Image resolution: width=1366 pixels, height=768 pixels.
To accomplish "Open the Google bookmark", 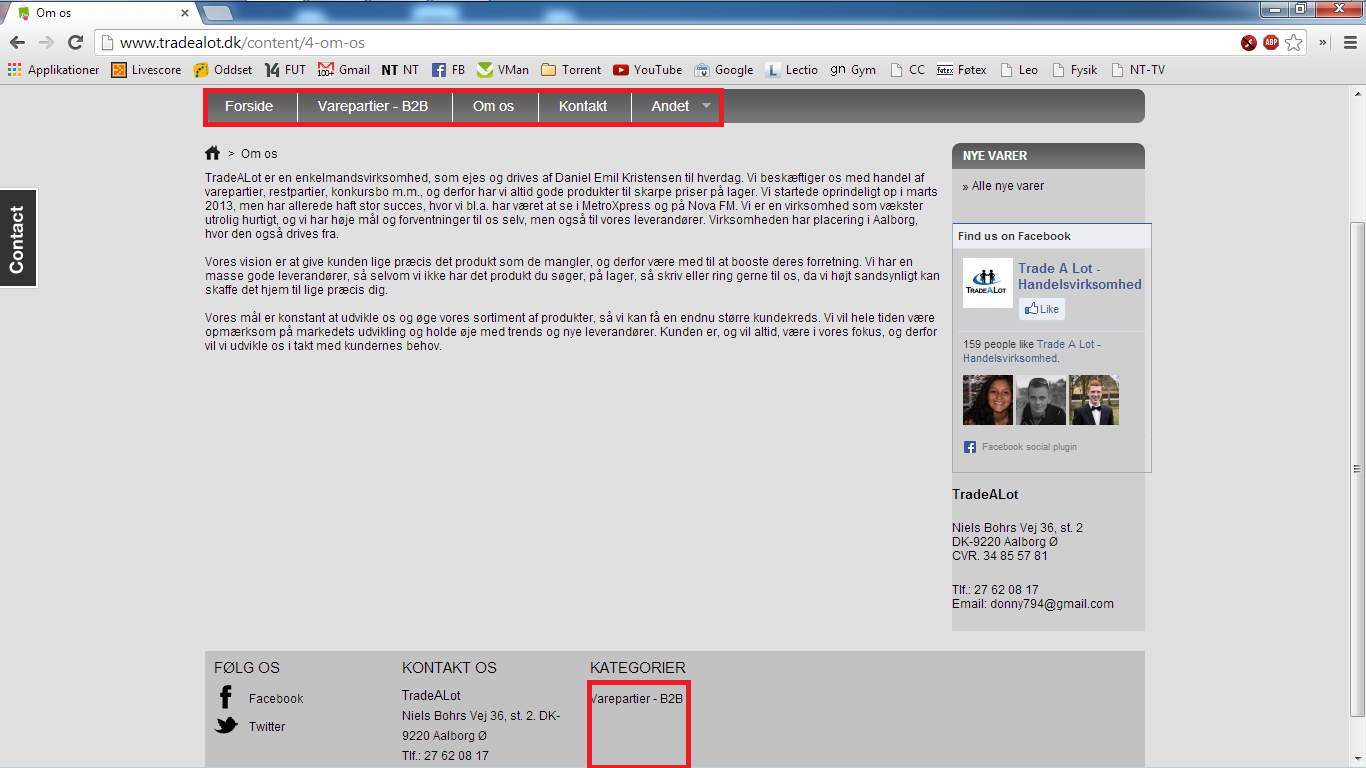I will [724, 70].
